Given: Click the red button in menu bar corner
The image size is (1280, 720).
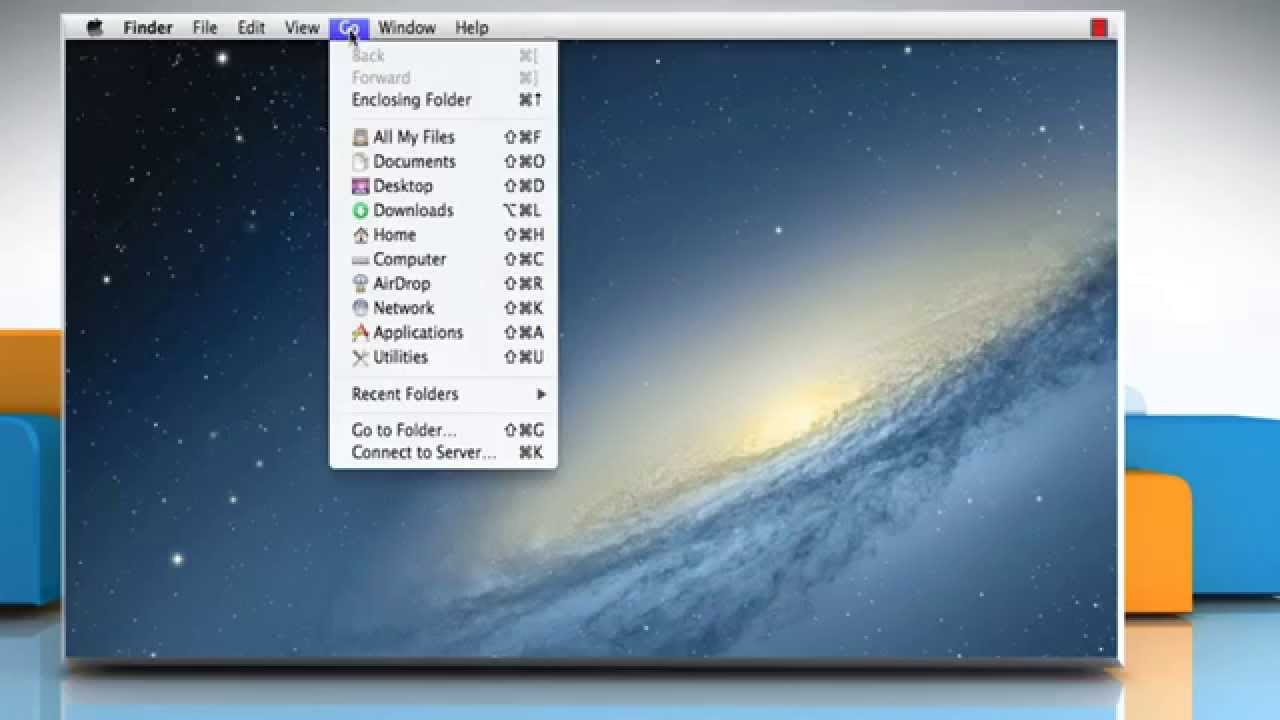Looking at the screenshot, I should click(1099, 28).
